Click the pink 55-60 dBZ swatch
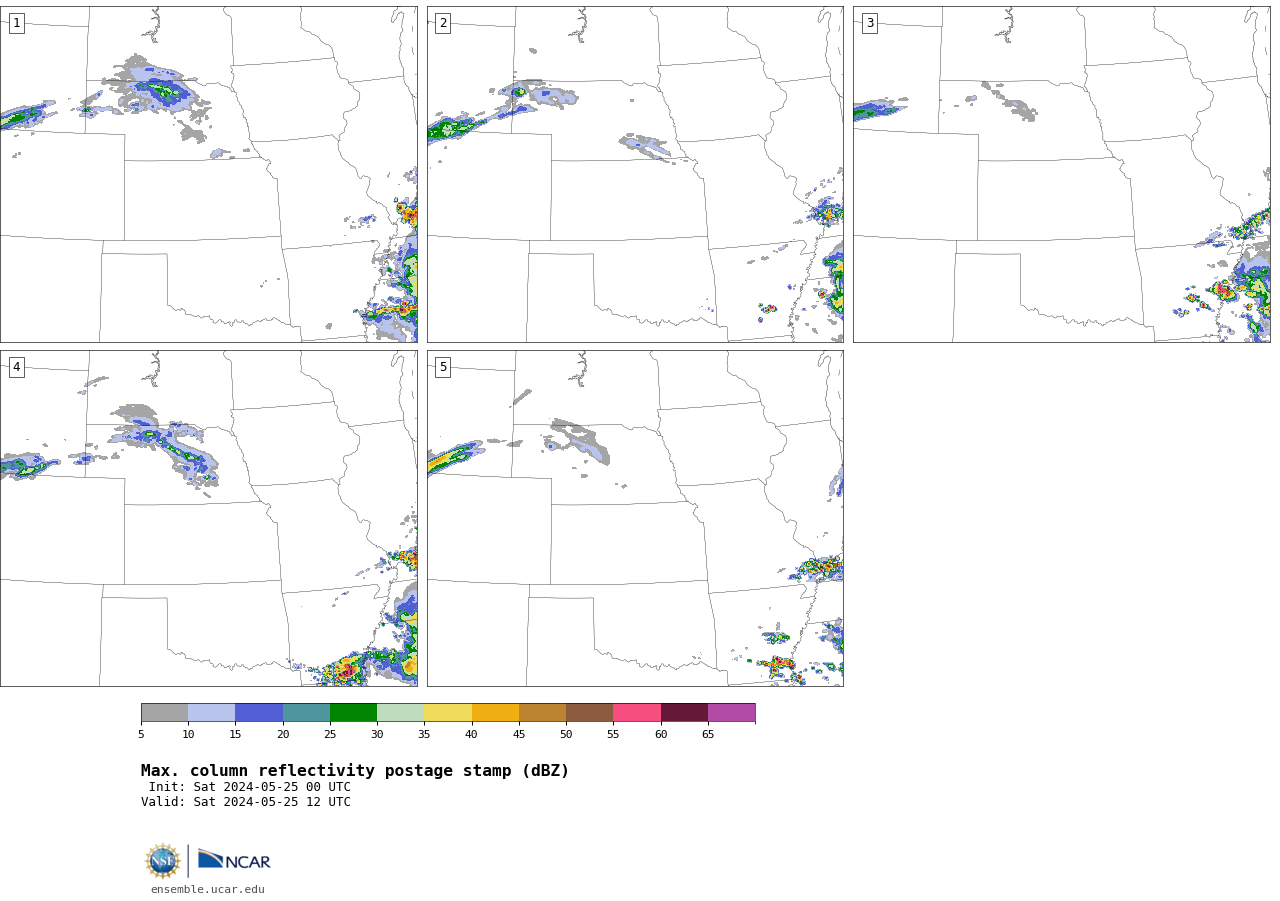The width and height of the screenshot is (1280, 901). [x=637, y=712]
